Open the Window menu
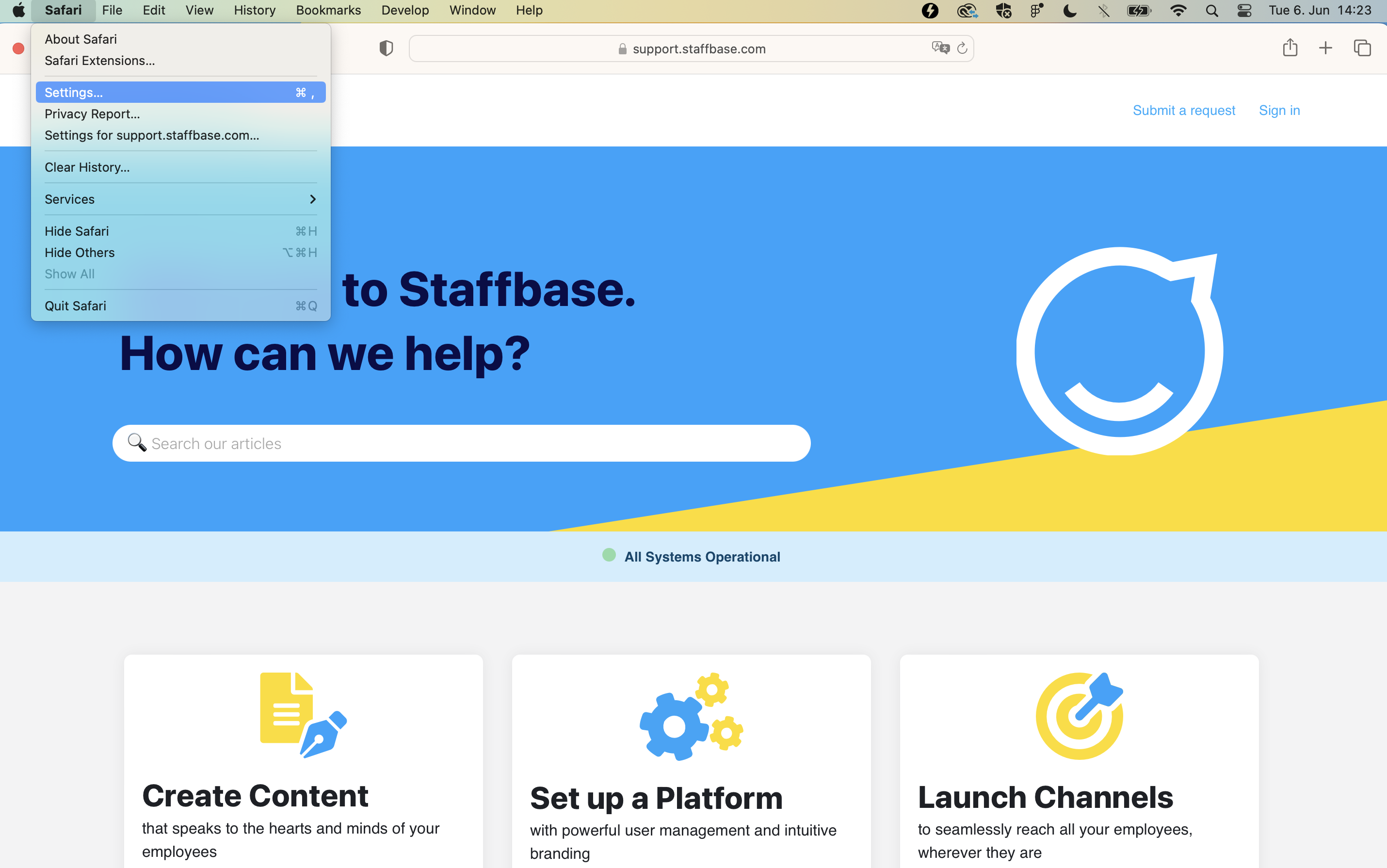Screen dimensions: 1387x868 [x=472, y=10]
